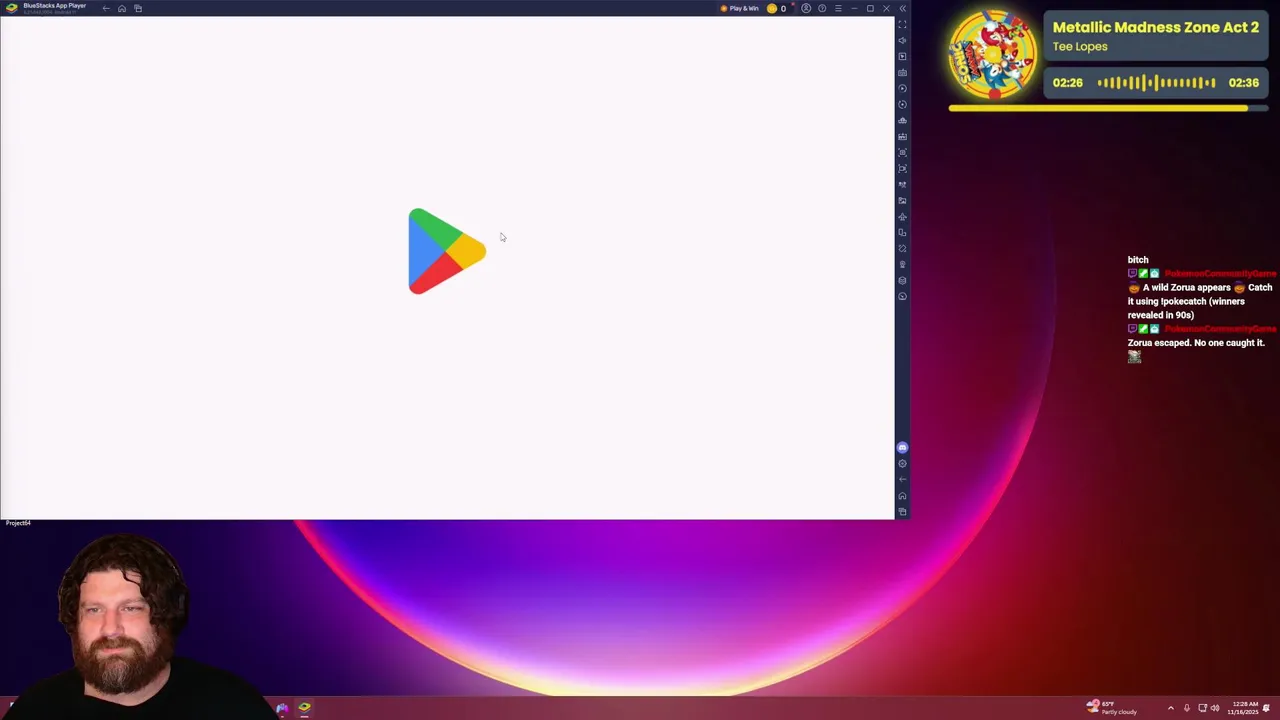Take a screenshot using the side toolbar icon

pyautogui.click(x=902, y=152)
